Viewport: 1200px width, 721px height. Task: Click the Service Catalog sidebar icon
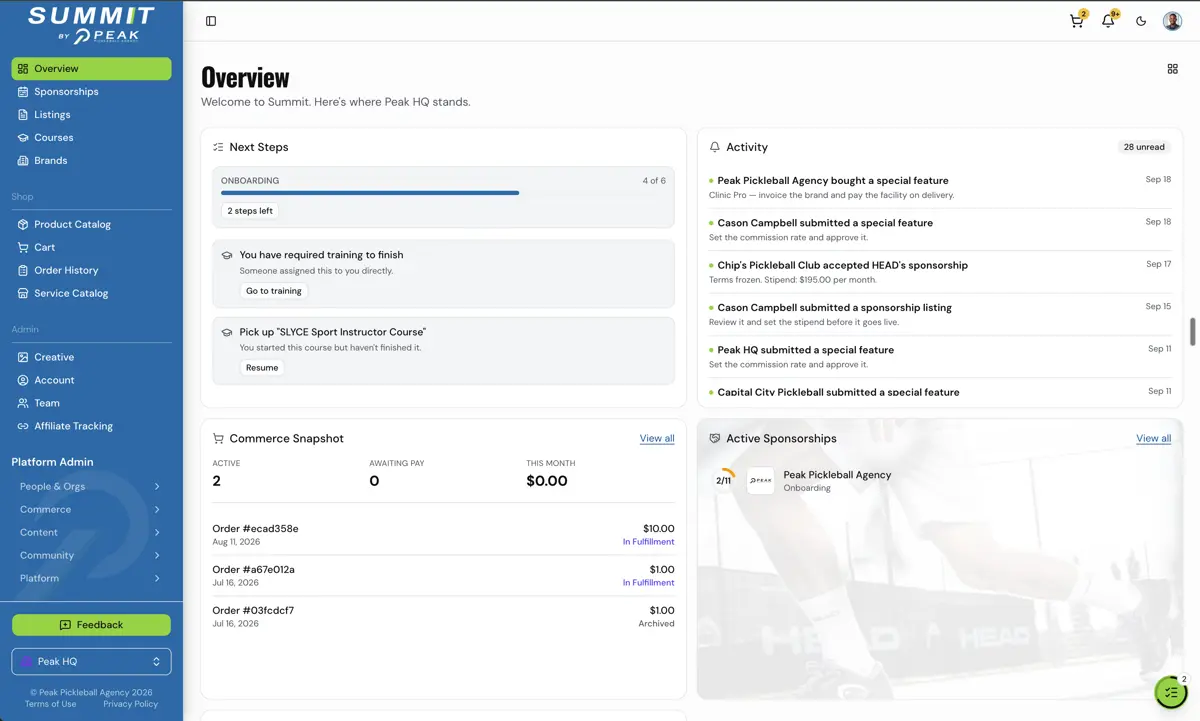pyautogui.click(x=24, y=294)
